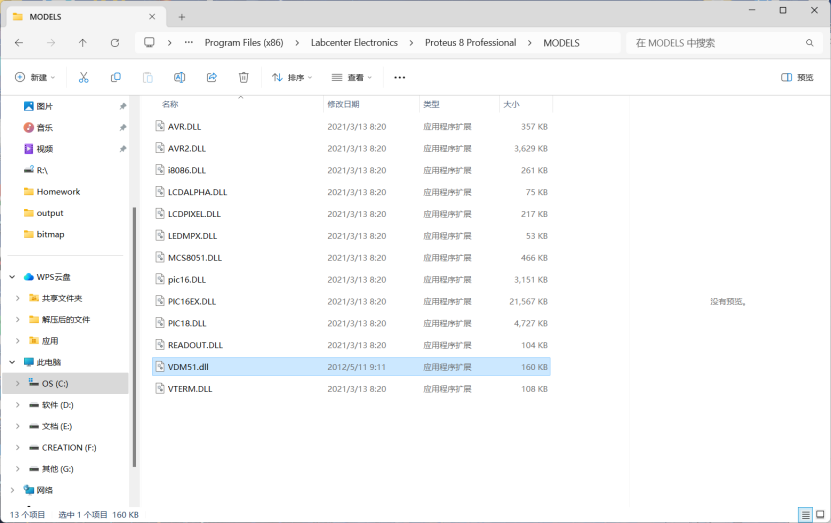Open breadcrumb chevron after Program Files (x86)
This screenshot has height=523, width=831.
point(297,43)
